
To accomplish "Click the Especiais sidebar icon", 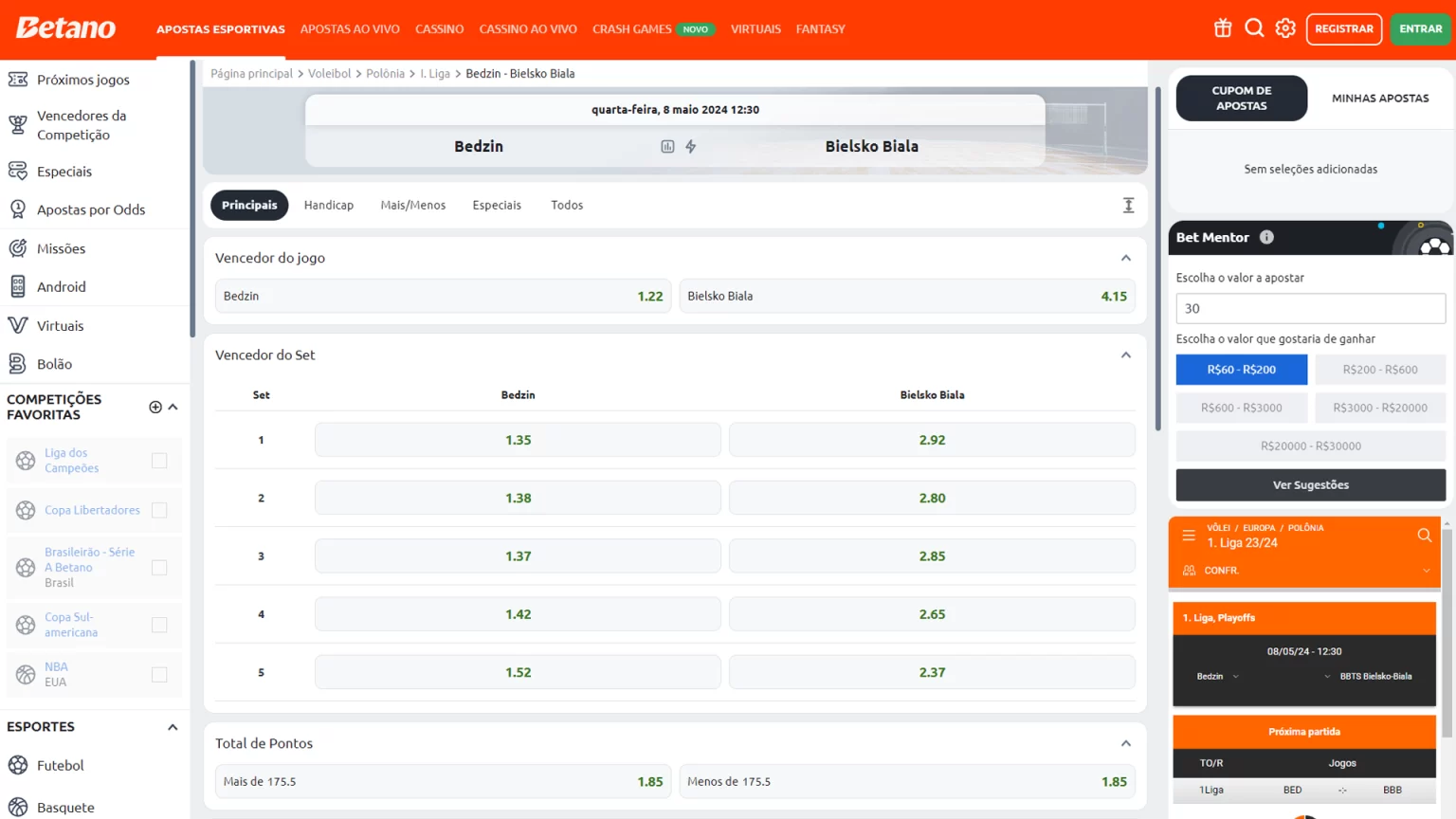I will coord(18,171).
